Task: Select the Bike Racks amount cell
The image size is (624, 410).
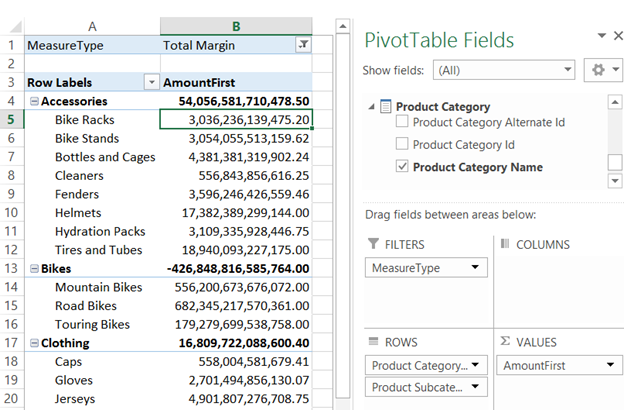Action: 236,120
